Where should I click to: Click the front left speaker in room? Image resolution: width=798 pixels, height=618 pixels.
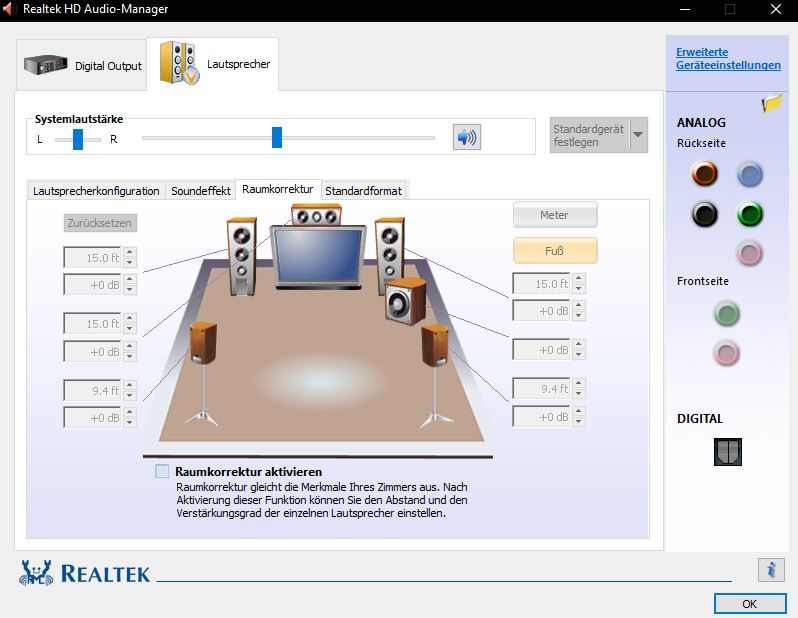tap(241, 256)
